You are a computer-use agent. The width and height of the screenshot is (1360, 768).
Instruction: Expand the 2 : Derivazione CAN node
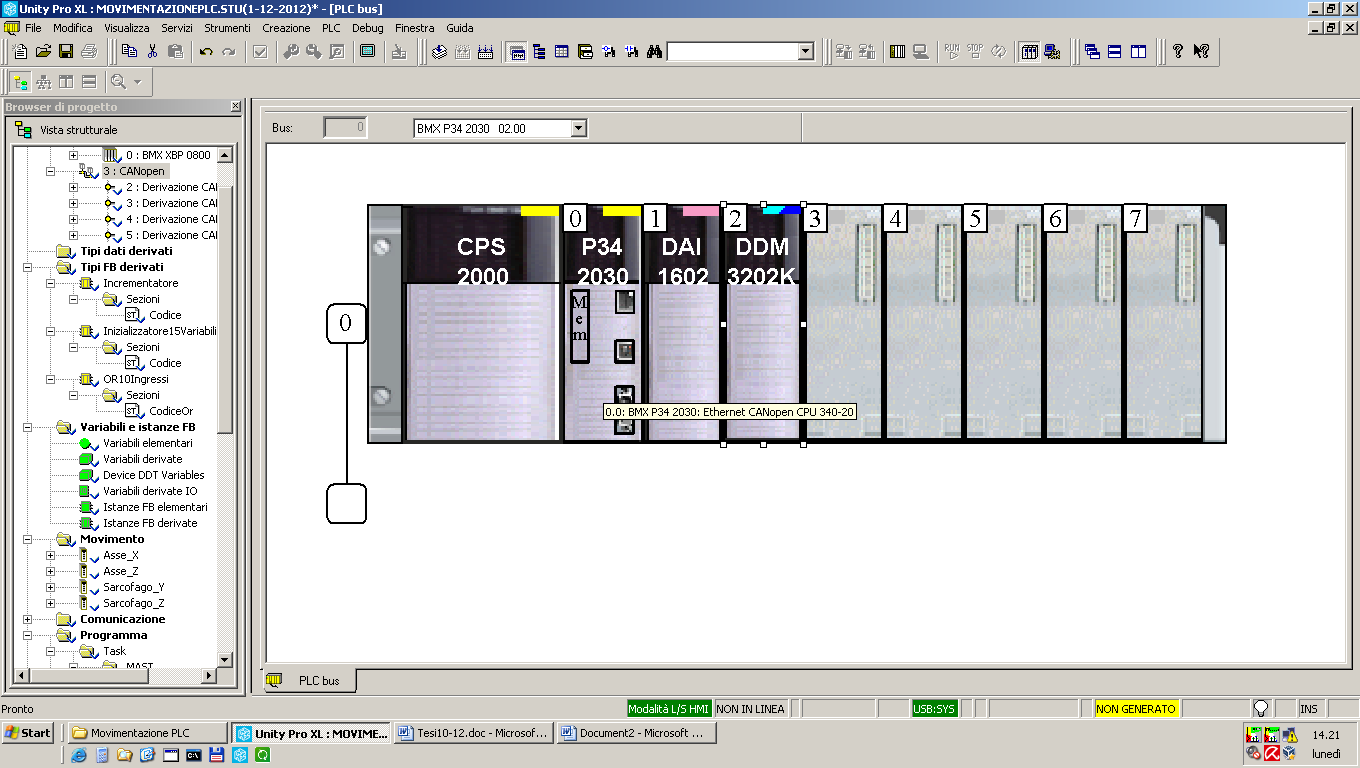(x=73, y=187)
